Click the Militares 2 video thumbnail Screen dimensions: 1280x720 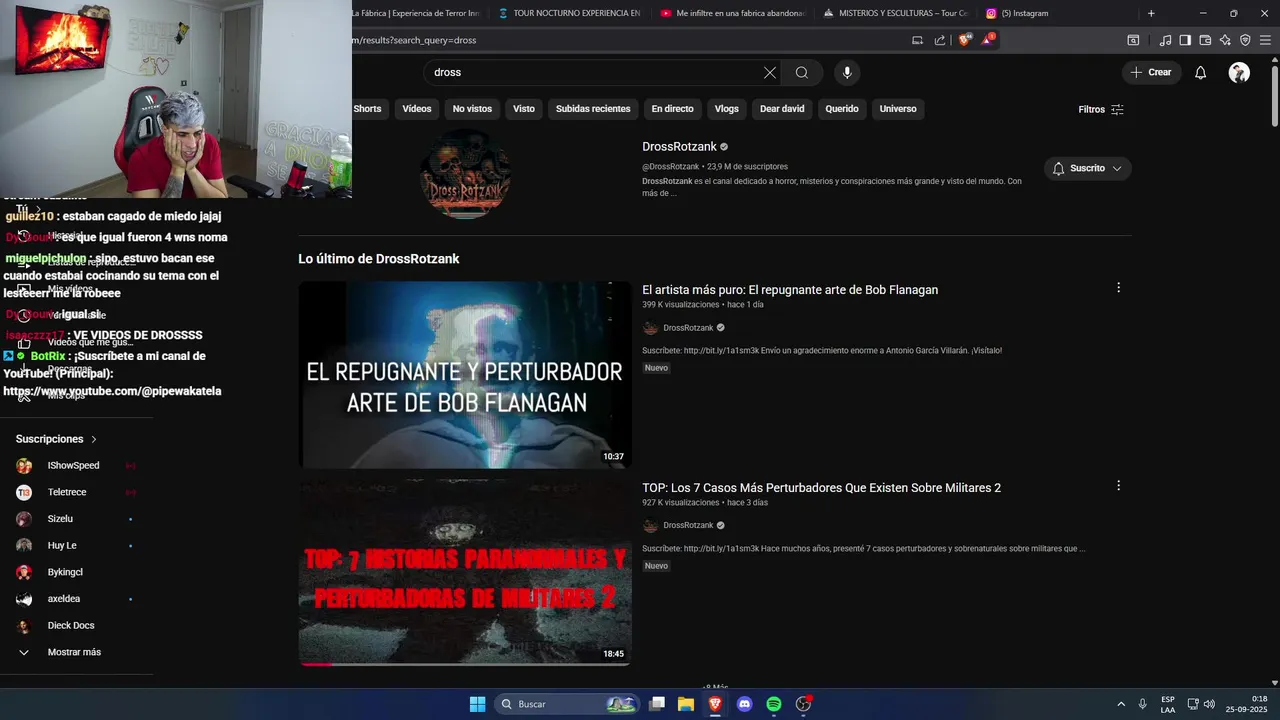(465, 572)
